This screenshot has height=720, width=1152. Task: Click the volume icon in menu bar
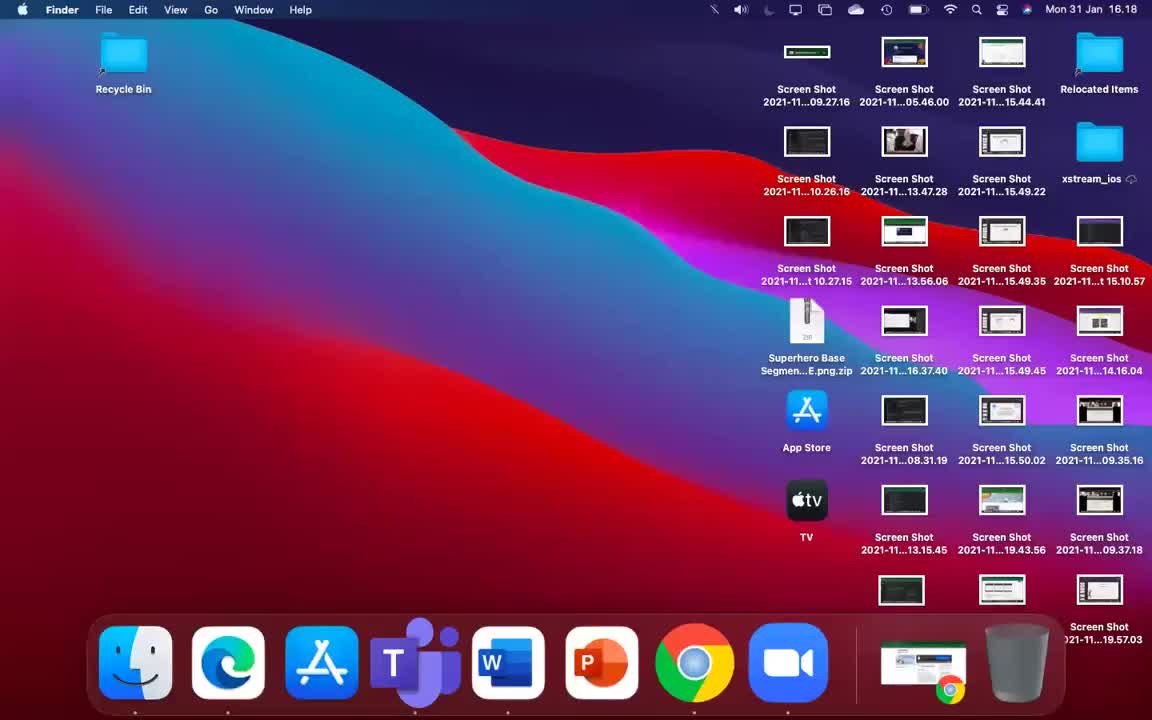click(x=741, y=10)
